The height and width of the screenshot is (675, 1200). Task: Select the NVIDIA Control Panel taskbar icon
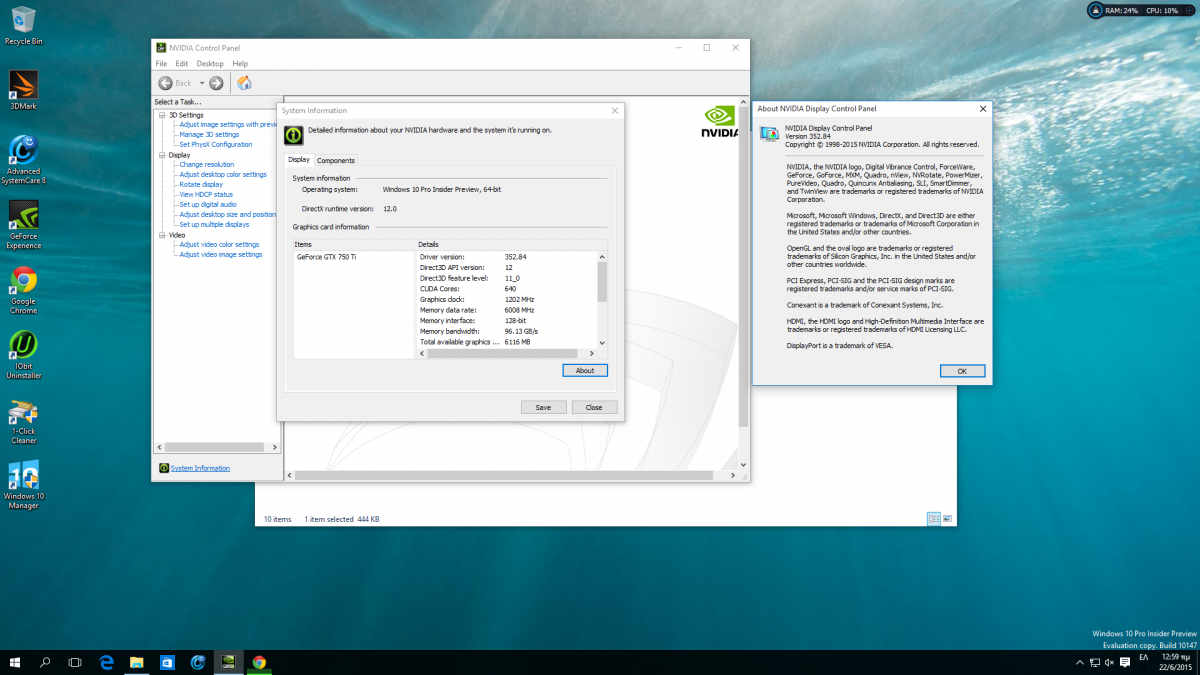pyautogui.click(x=229, y=661)
